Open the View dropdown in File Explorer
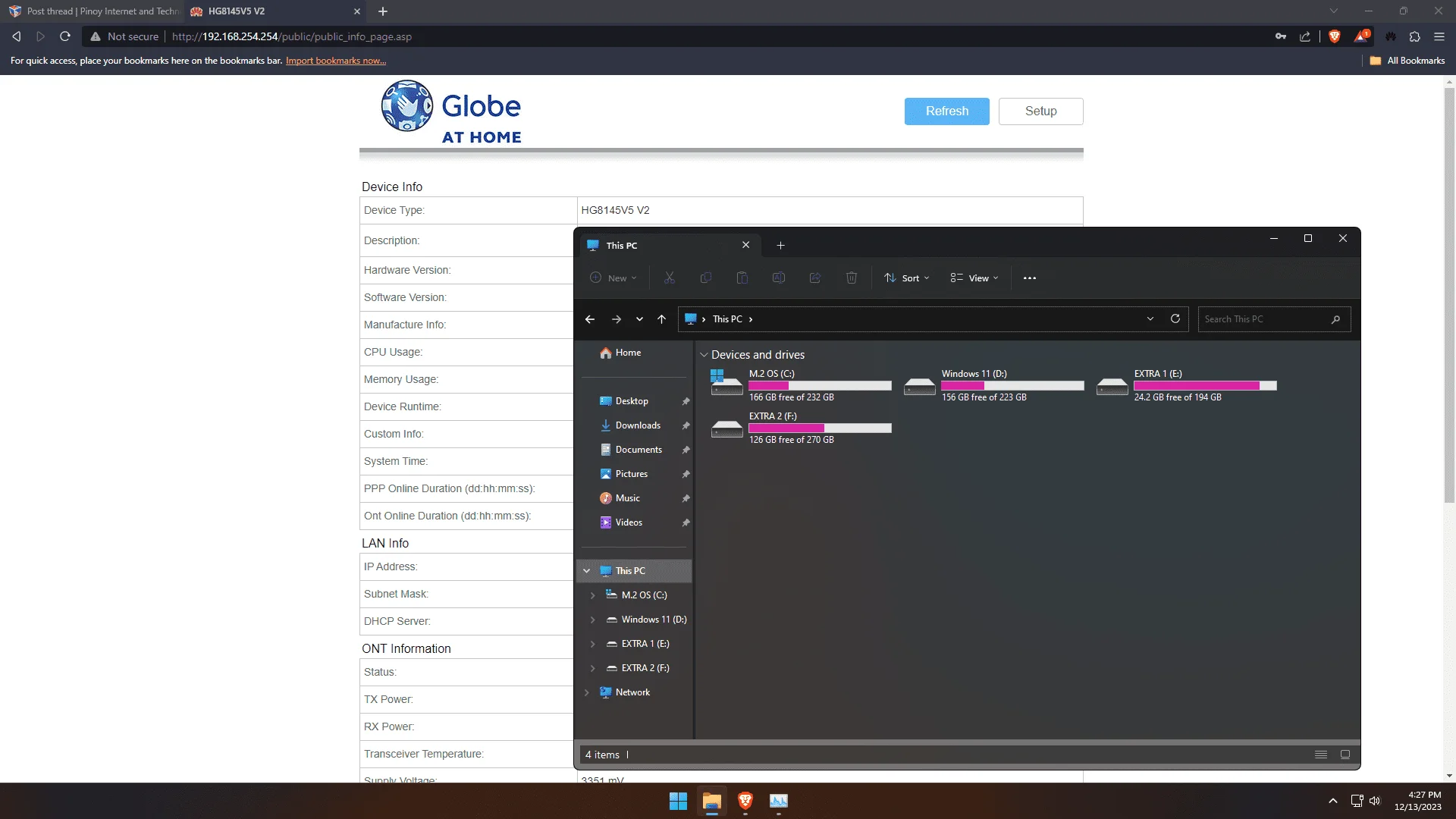The image size is (1456, 819). pos(974,278)
